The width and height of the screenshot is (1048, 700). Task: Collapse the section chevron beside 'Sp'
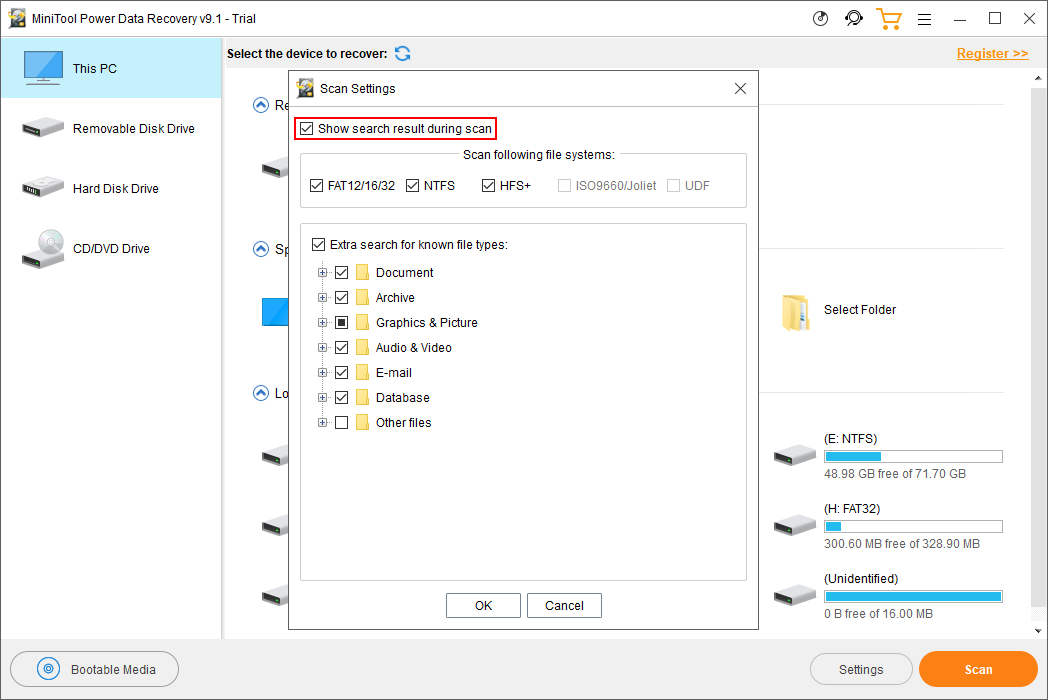tap(261, 249)
